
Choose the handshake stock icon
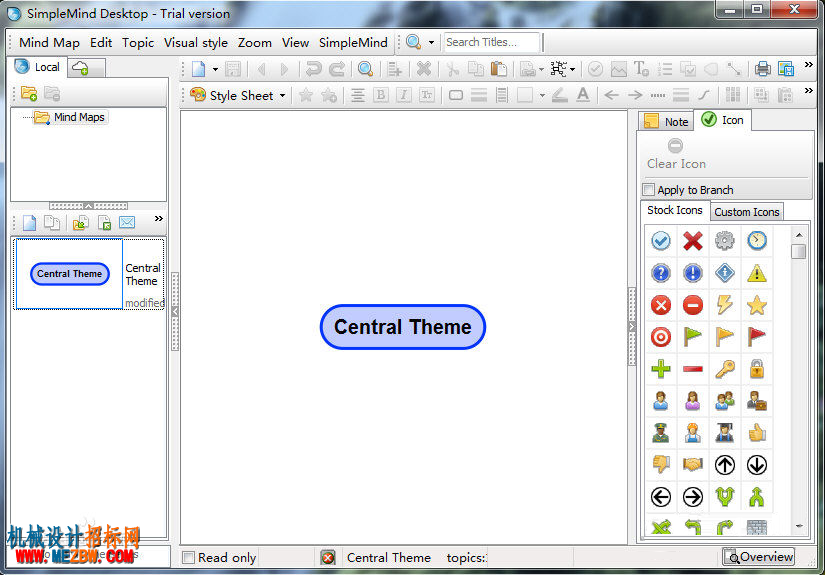coord(693,465)
